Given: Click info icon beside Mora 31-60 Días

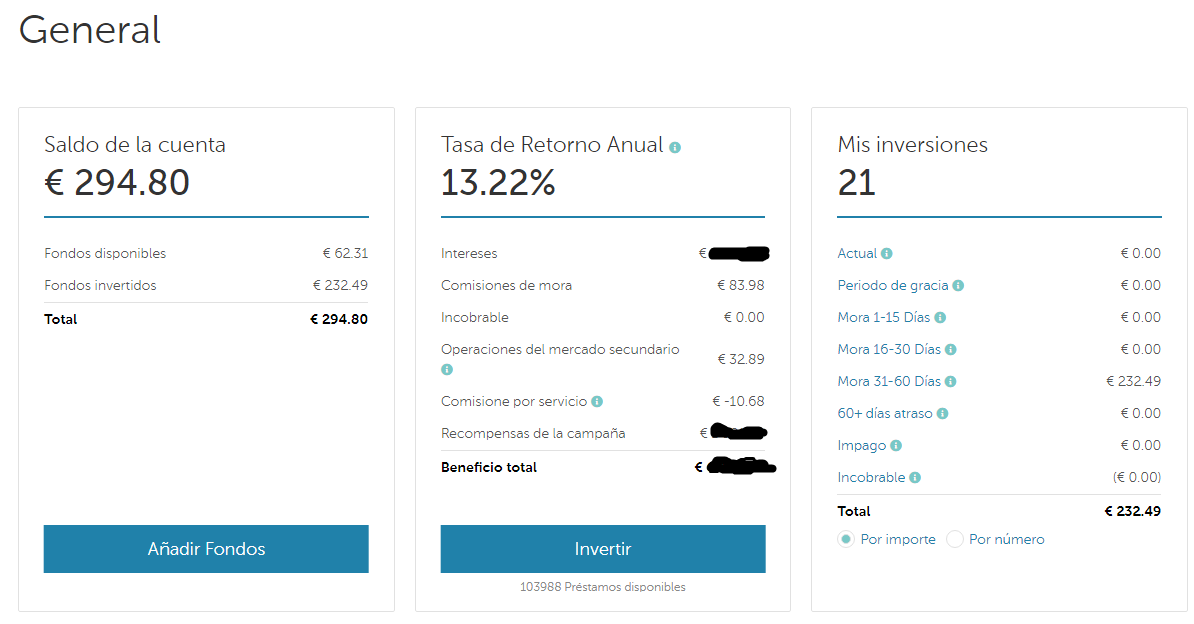Looking at the screenshot, I should [x=951, y=382].
